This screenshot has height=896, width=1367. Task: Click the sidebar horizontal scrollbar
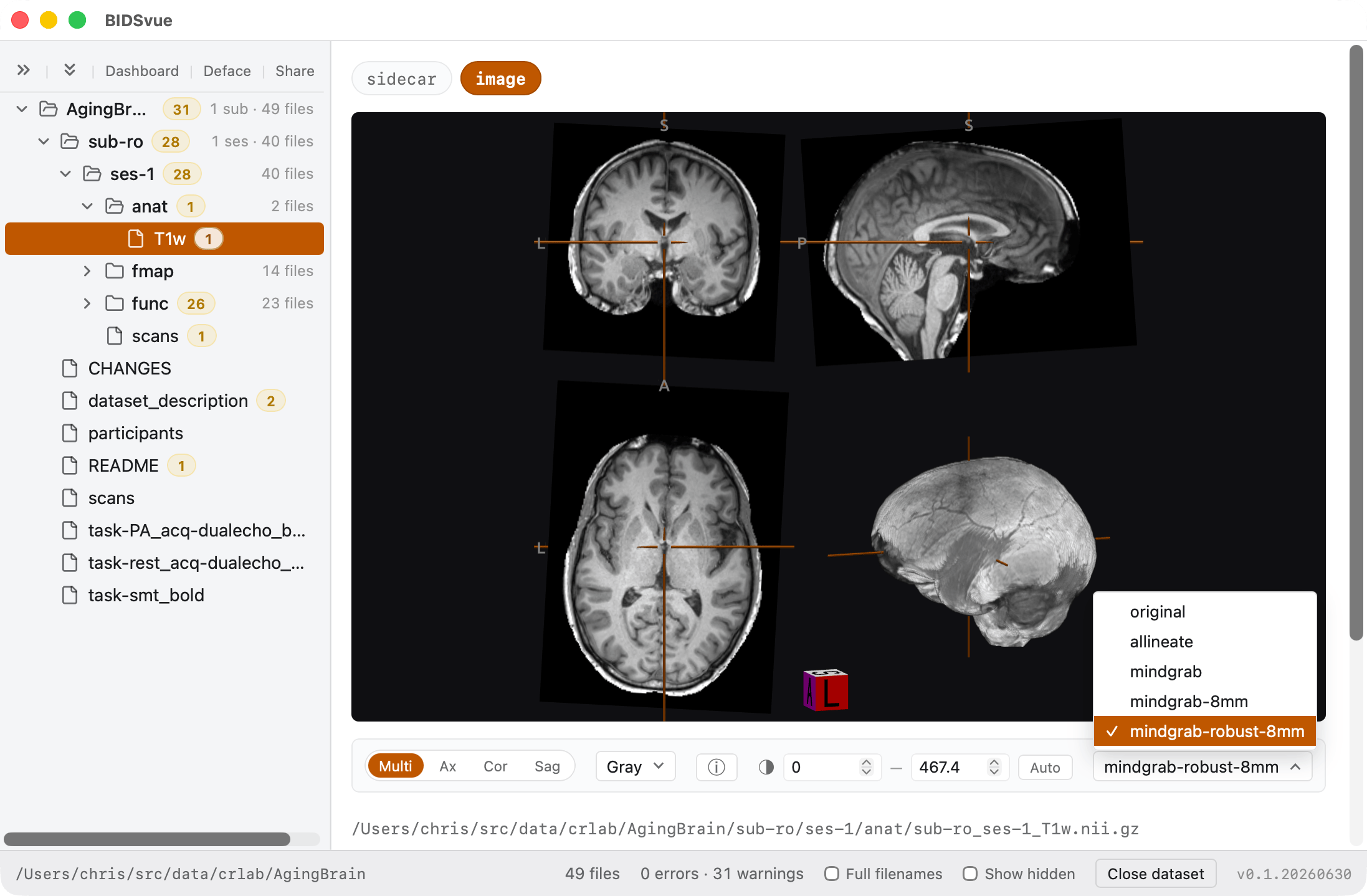pyautogui.click(x=147, y=839)
